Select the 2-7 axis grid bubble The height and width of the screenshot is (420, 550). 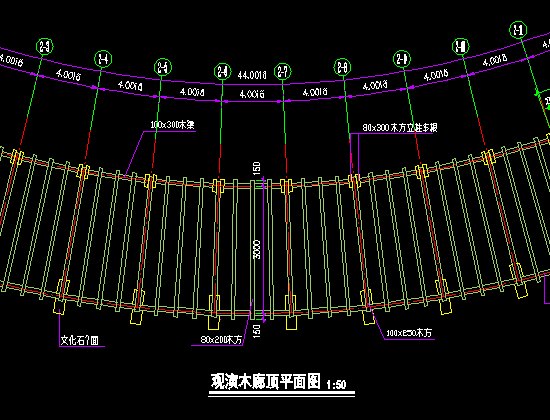[x=282, y=72]
